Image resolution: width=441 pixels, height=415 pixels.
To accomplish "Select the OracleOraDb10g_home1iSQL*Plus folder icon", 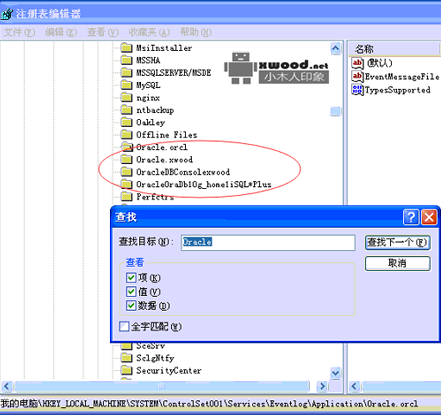I will [126, 184].
